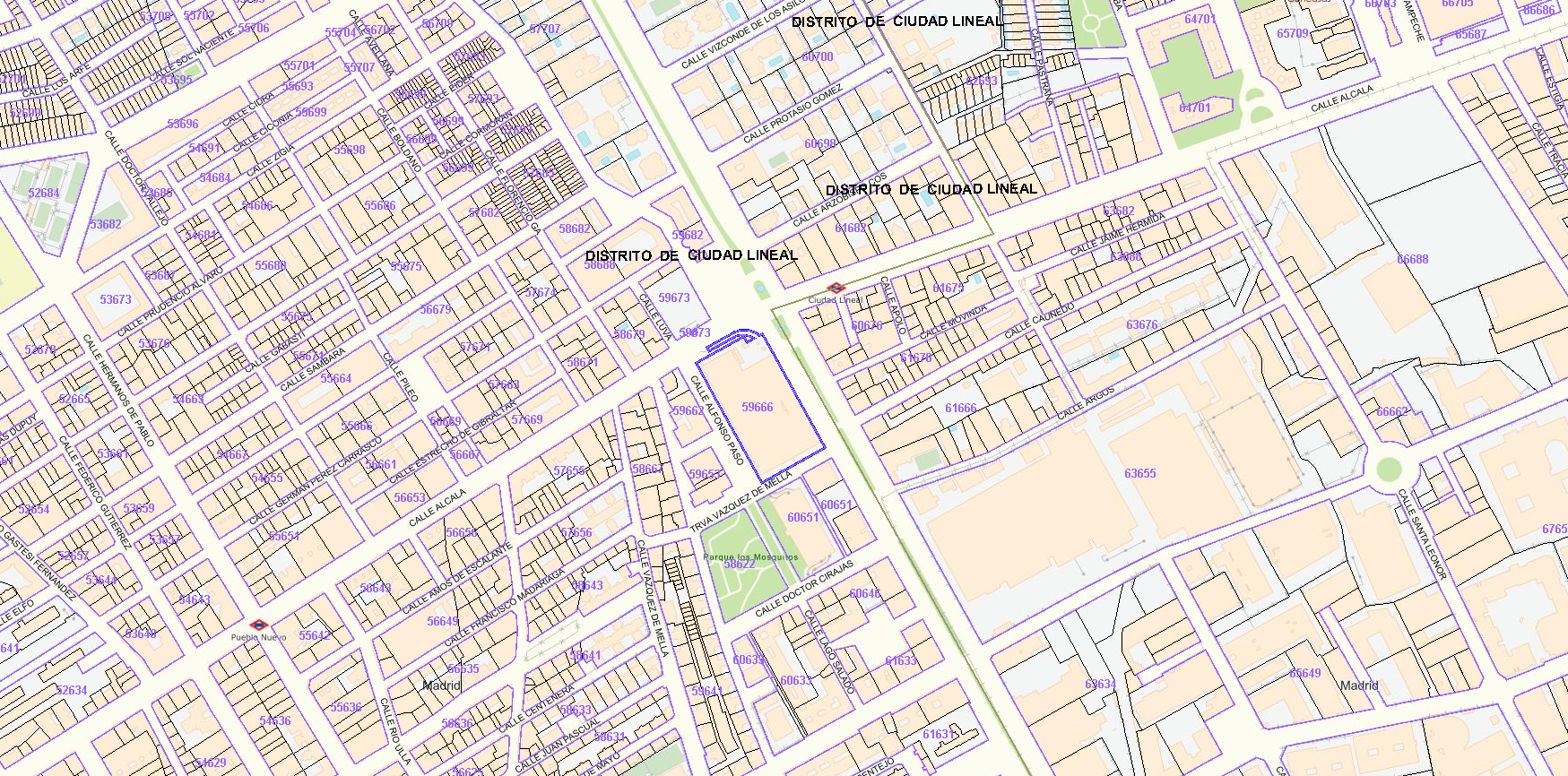Click the Trva Vazquez de Mella label
The width and height of the screenshot is (1568, 776).
pos(741,502)
